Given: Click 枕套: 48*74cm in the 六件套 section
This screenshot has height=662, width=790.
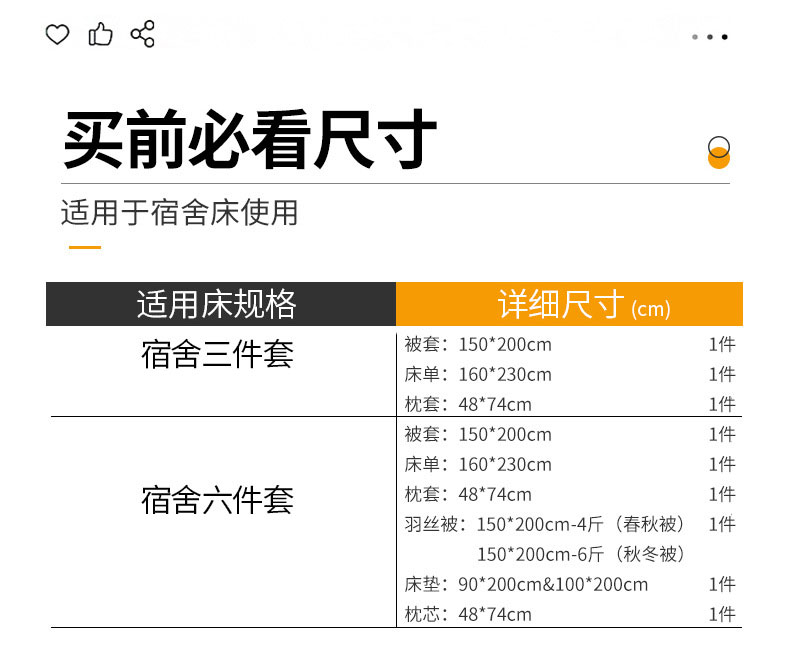Looking at the screenshot, I should click(x=468, y=494).
